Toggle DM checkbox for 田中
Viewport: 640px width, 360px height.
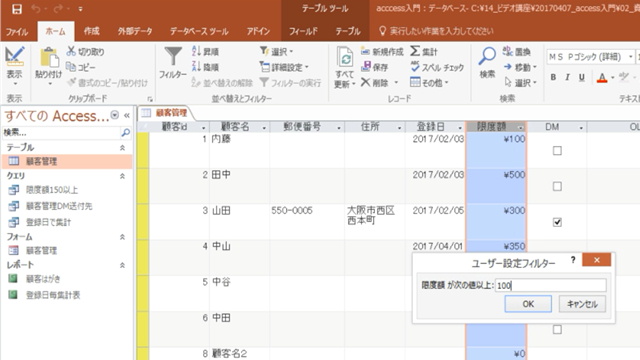click(557, 187)
